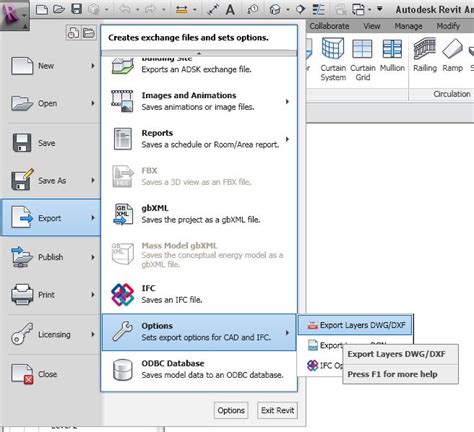Select the IFC Options submenu entry
The width and height of the screenshot is (474, 432).
pos(325,365)
